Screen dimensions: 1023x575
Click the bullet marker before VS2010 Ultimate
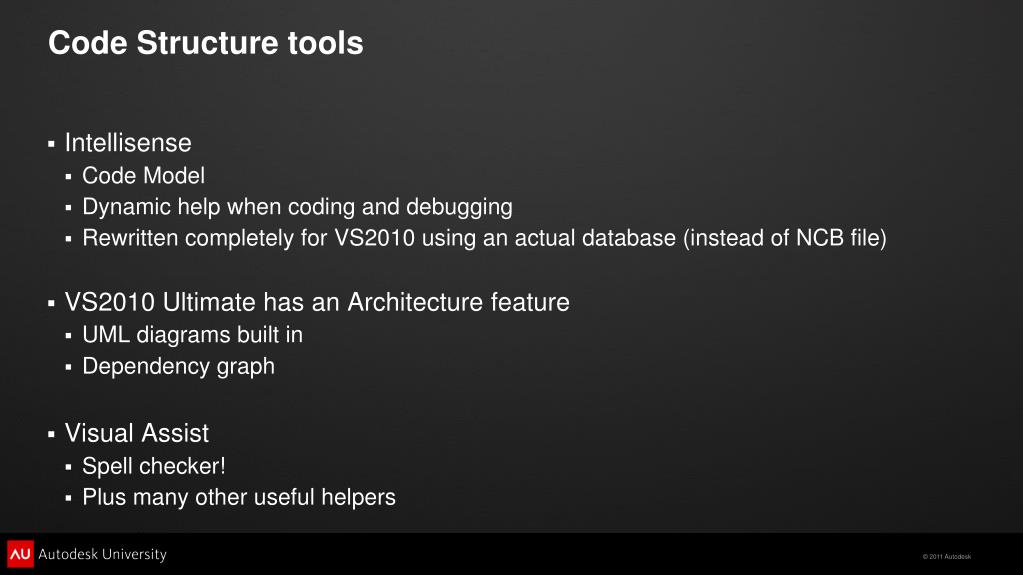coord(52,303)
